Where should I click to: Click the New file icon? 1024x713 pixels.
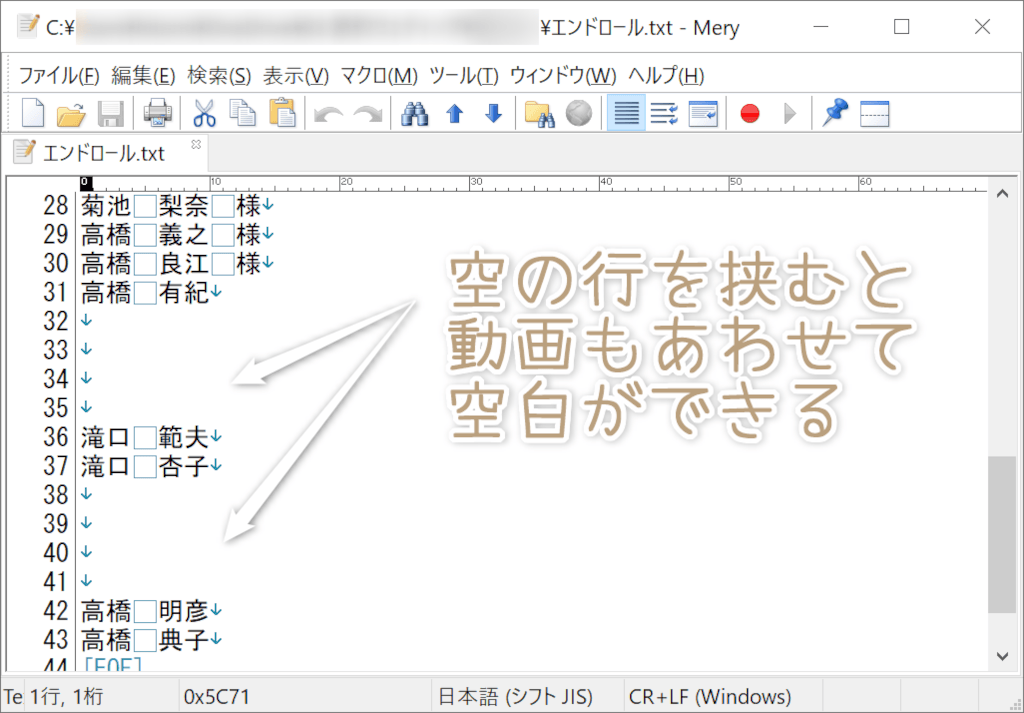click(33, 113)
